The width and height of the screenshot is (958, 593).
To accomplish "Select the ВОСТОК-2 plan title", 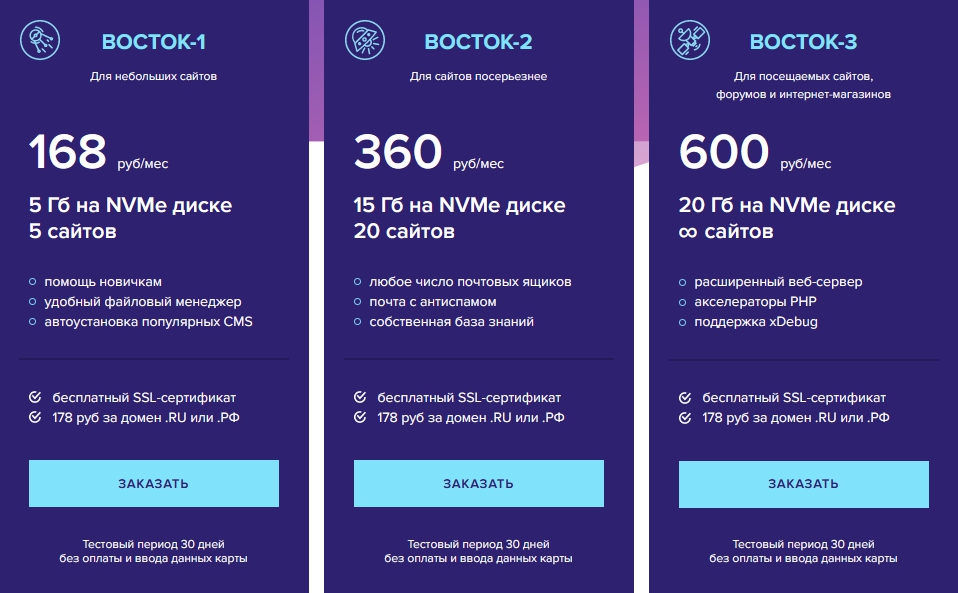I will 478,42.
